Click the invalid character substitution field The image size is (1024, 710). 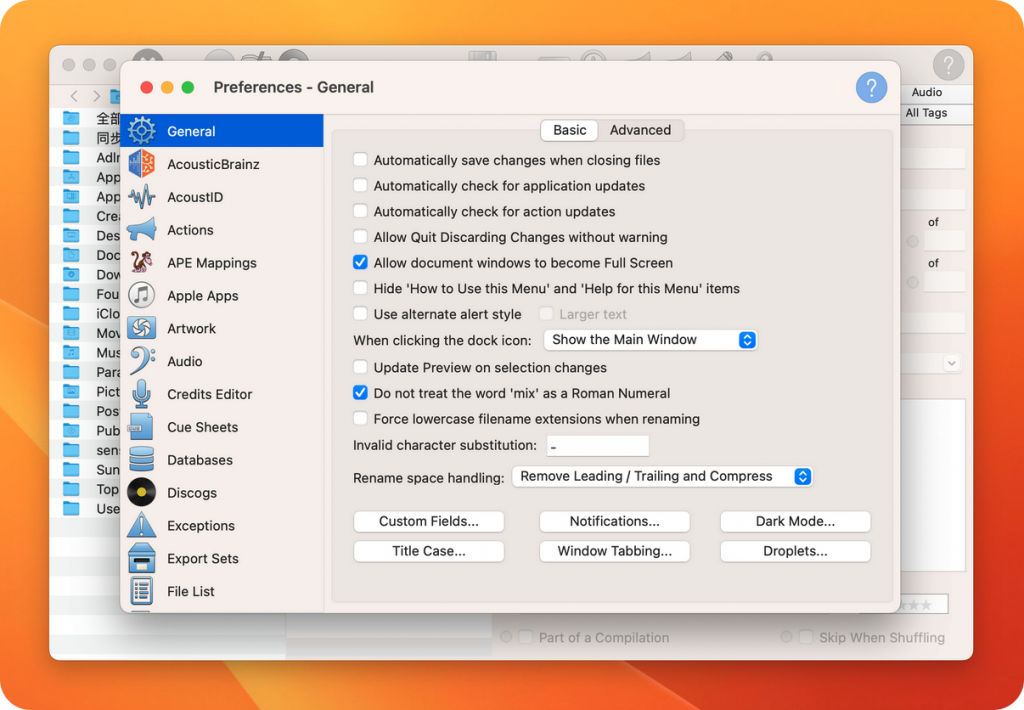pos(597,445)
